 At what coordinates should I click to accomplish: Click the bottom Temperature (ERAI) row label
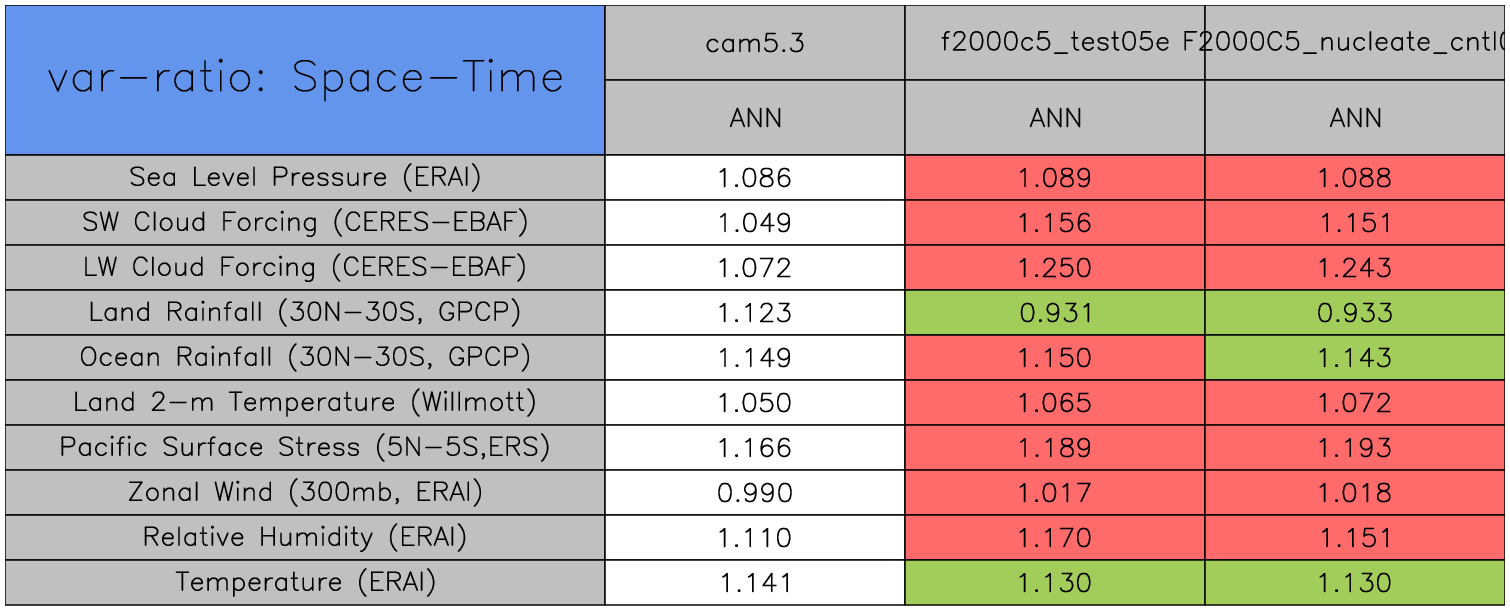[305, 582]
